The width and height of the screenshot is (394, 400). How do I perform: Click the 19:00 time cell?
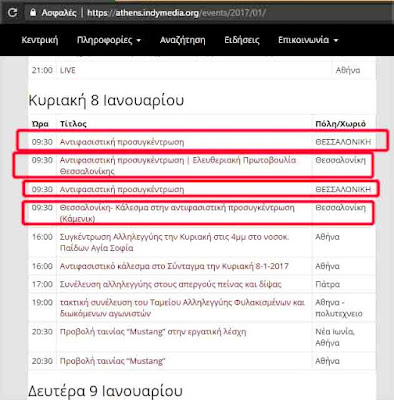pyautogui.click(x=42, y=302)
